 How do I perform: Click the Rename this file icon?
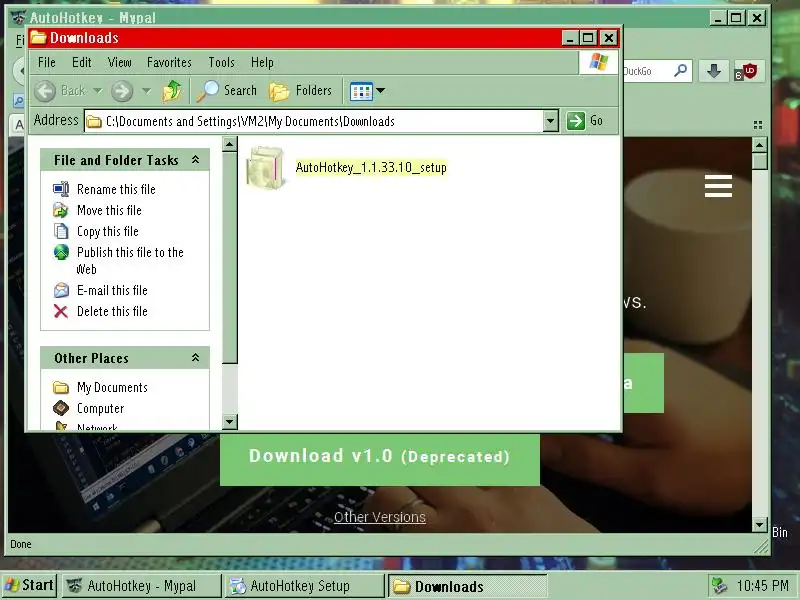(x=61, y=189)
